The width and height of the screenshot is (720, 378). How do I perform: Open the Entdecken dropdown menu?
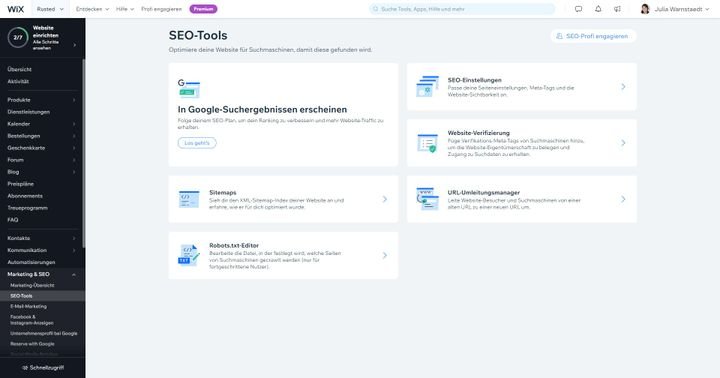pyautogui.click(x=92, y=9)
